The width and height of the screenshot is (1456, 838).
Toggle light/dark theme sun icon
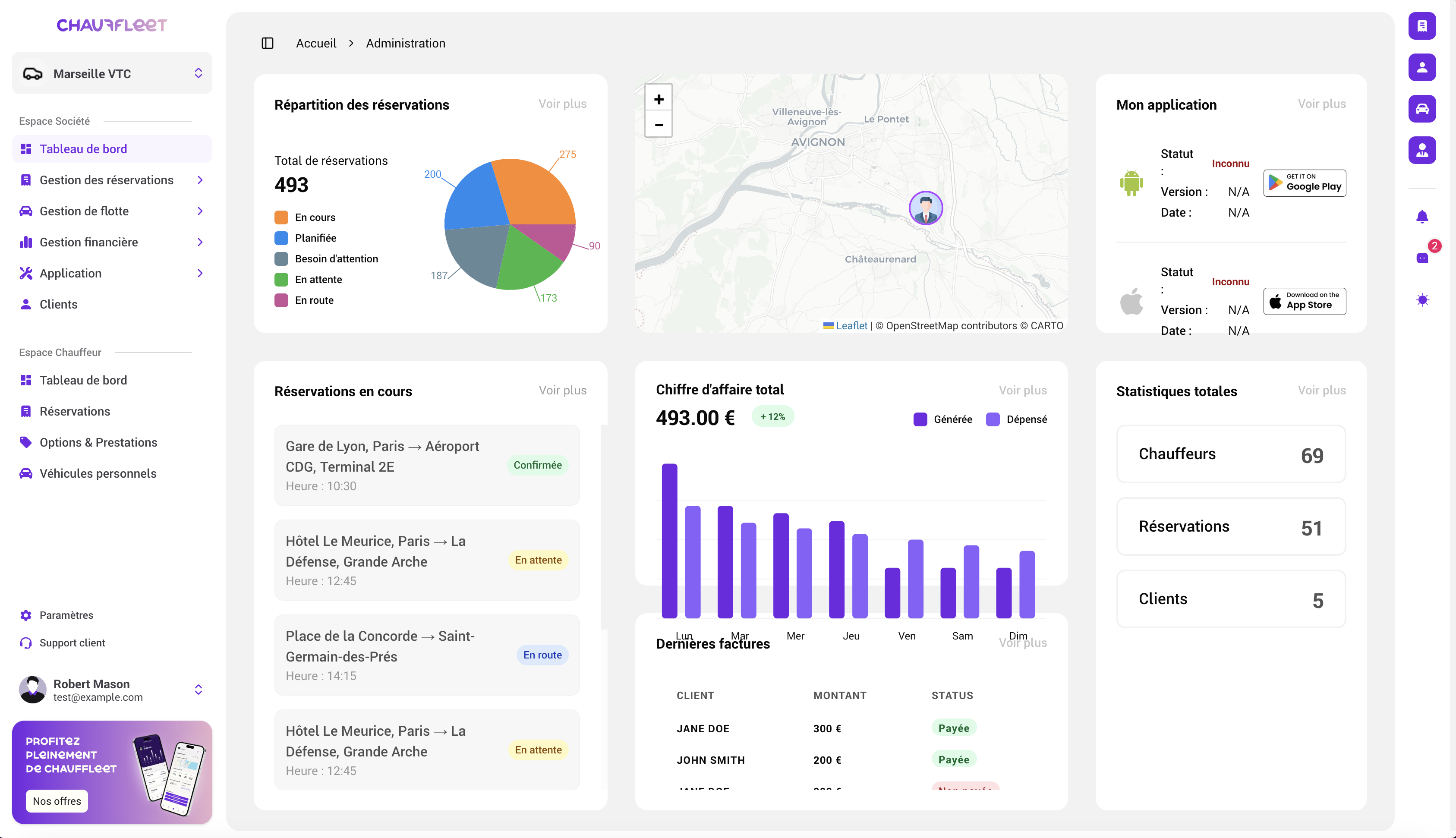1422,299
